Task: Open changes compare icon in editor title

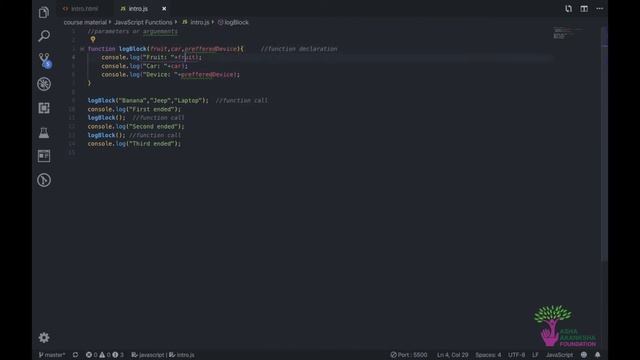Action: (x=568, y=9)
